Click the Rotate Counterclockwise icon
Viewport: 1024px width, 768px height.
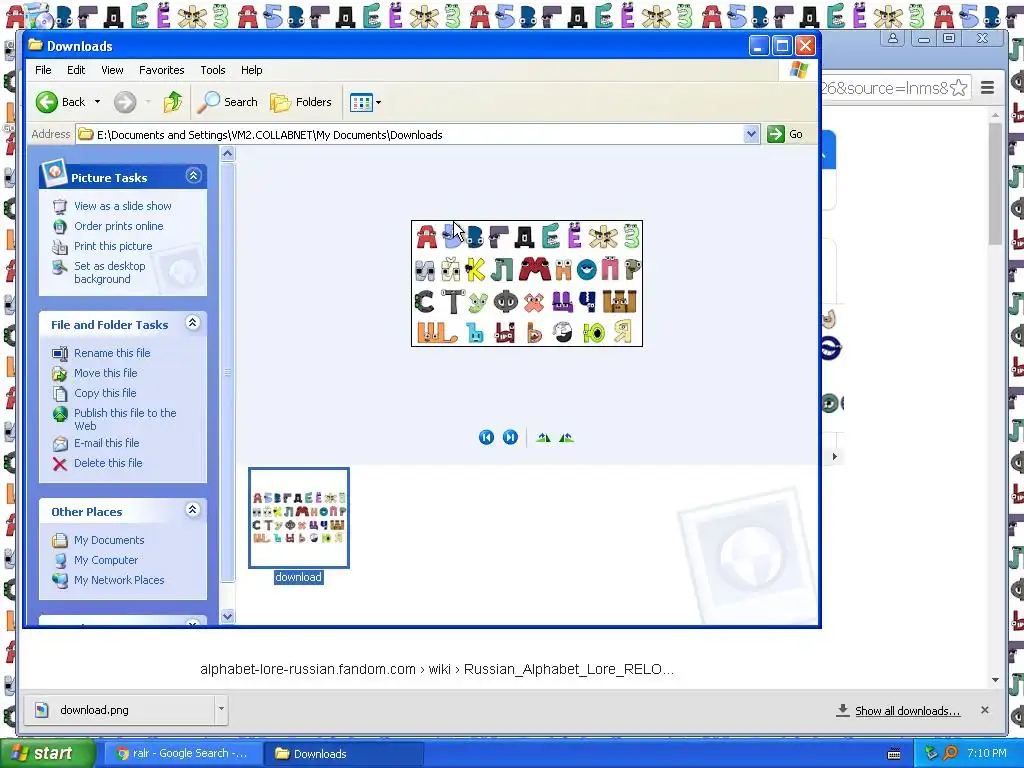pyautogui.click(x=566, y=438)
